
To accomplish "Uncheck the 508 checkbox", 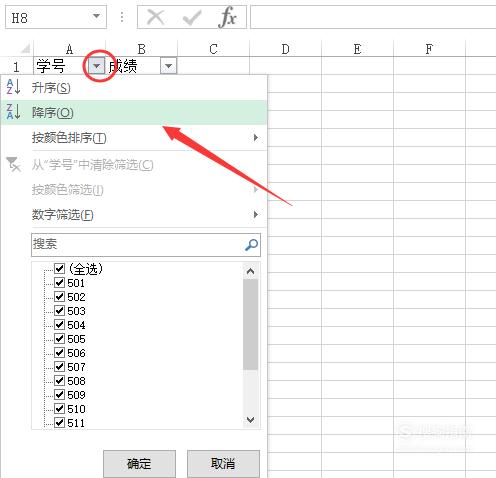I will pos(59,381).
